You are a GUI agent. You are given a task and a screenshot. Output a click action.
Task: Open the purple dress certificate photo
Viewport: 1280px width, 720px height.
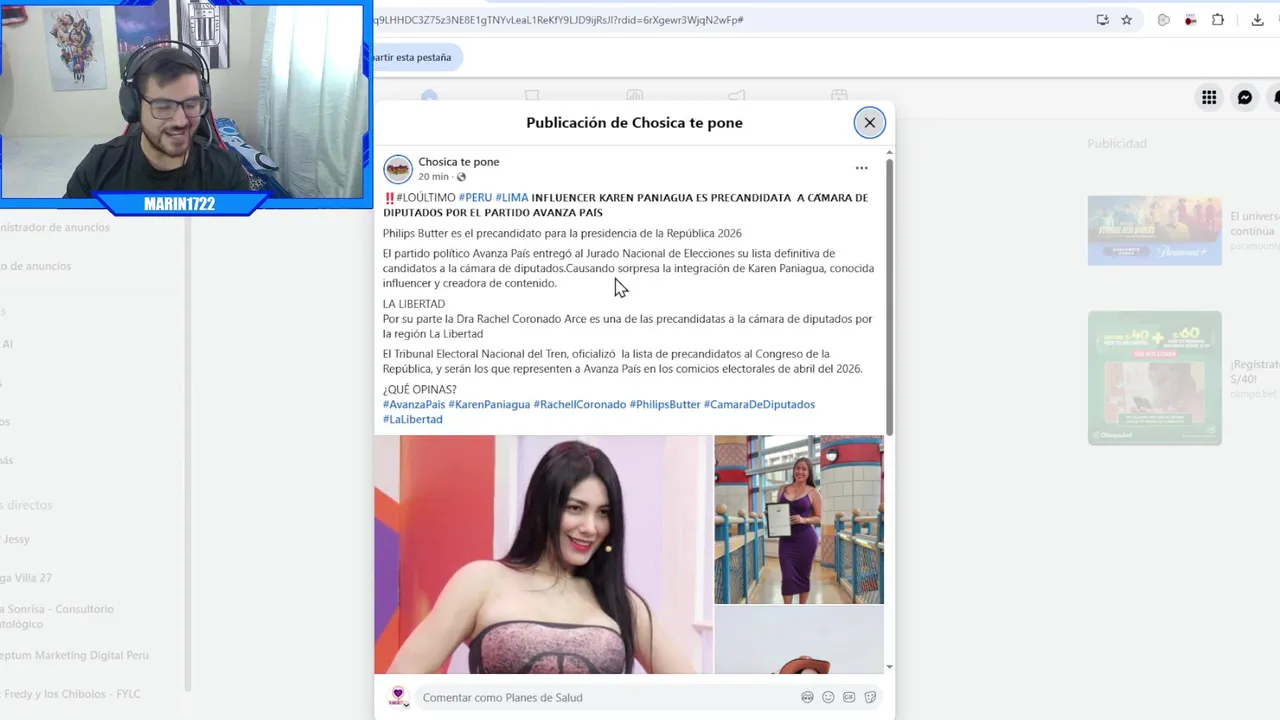(799, 519)
